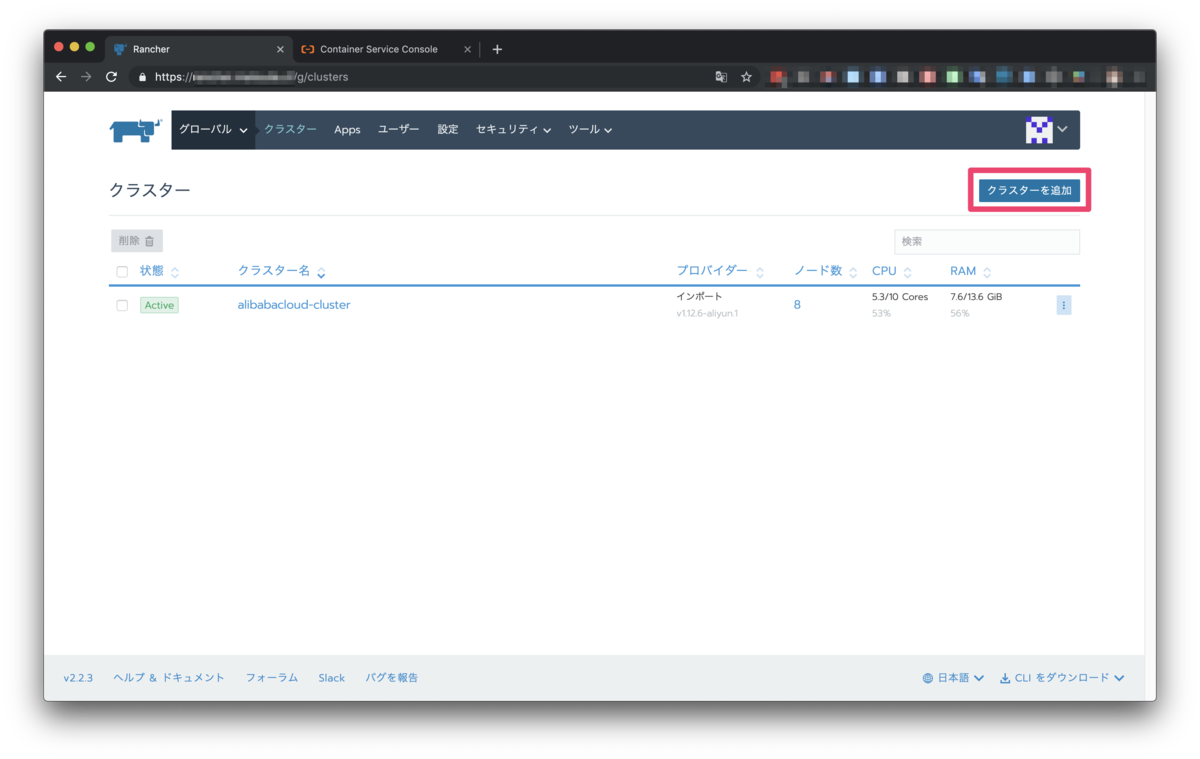This screenshot has height=759, width=1200.
Task: Open the Slack footer link
Action: tap(331, 678)
